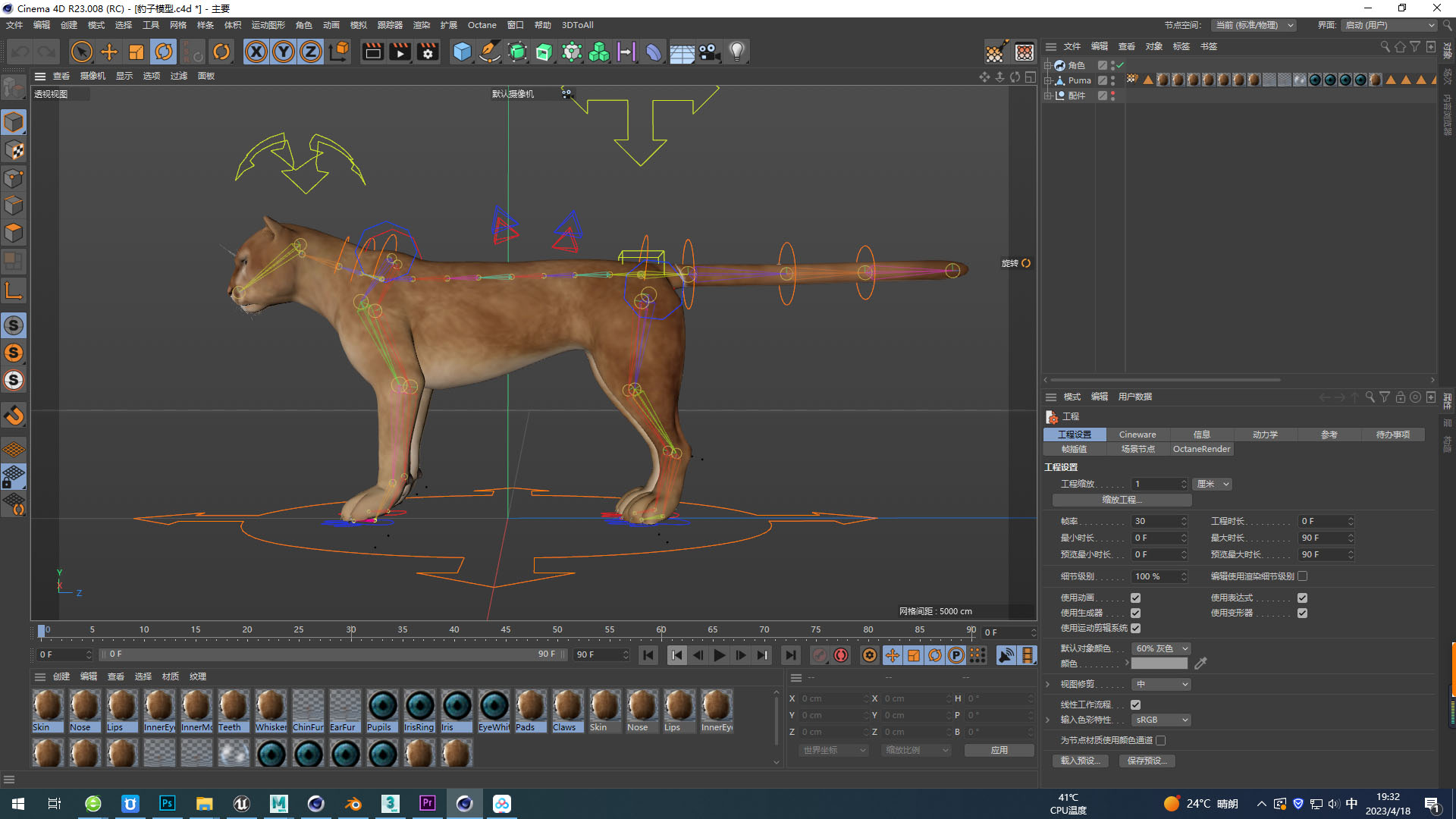Viewport: 1456px width, 819px height.
Task: Toggle 使用变形器 checkbox
Action: [1302, 613]
